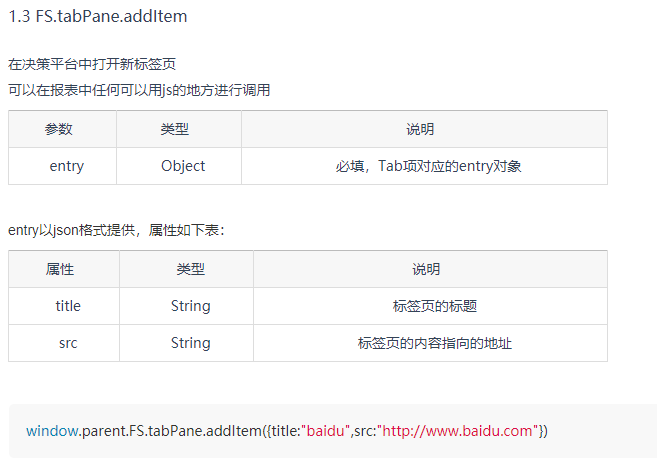The image size is (657, 469).
Task: Click the 类型 header in the first table
Action: (x=179, y=129)
